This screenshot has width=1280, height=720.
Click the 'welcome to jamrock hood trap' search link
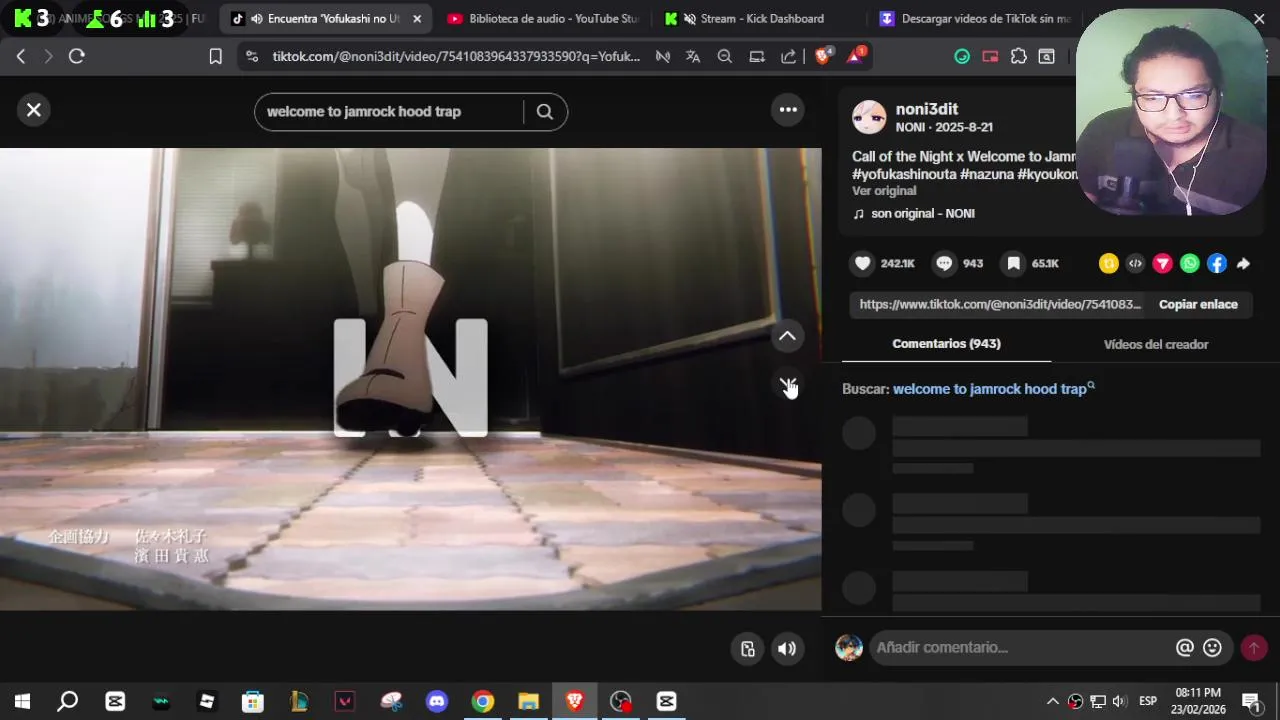[993, 389]
